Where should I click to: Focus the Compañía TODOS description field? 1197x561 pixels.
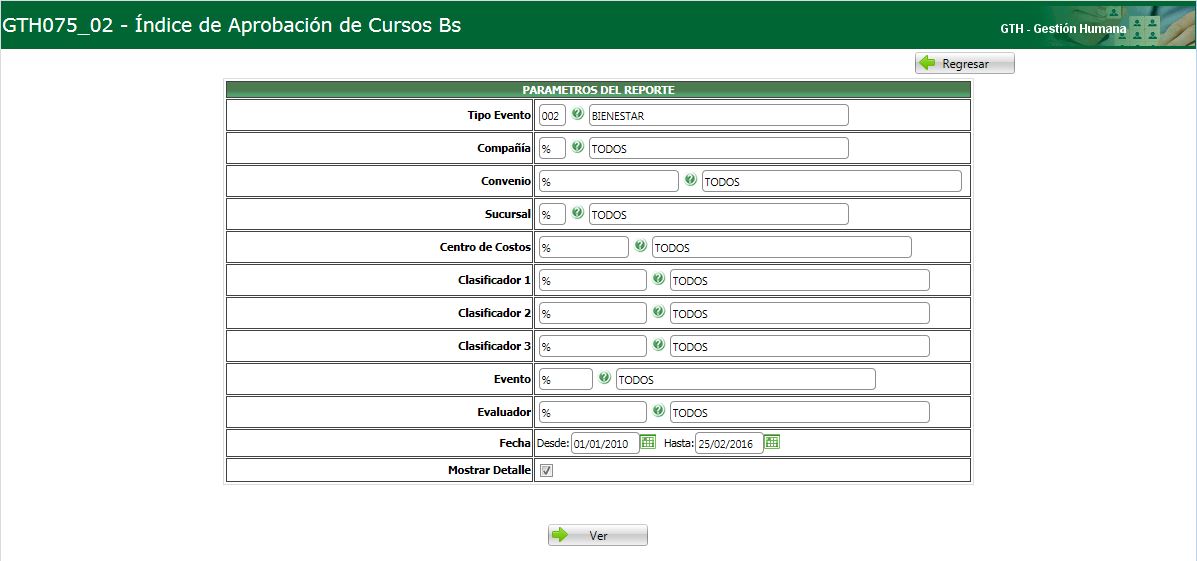click(x=718, y=148)
